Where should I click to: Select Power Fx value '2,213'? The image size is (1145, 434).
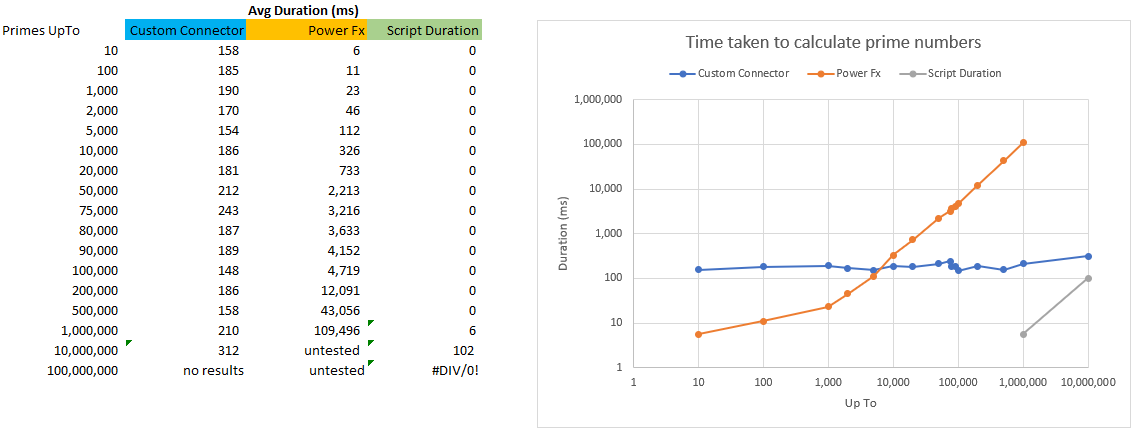pos(345,191)
